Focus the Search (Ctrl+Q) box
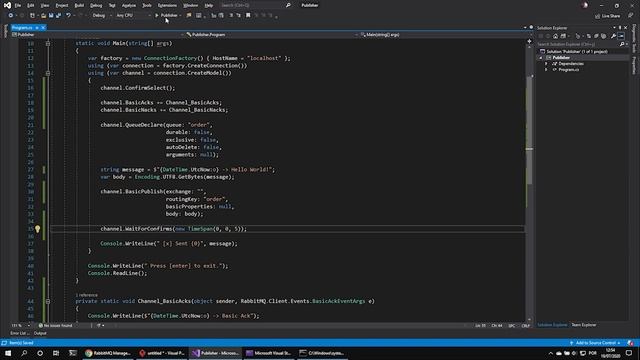 click(x=255, y=5)
